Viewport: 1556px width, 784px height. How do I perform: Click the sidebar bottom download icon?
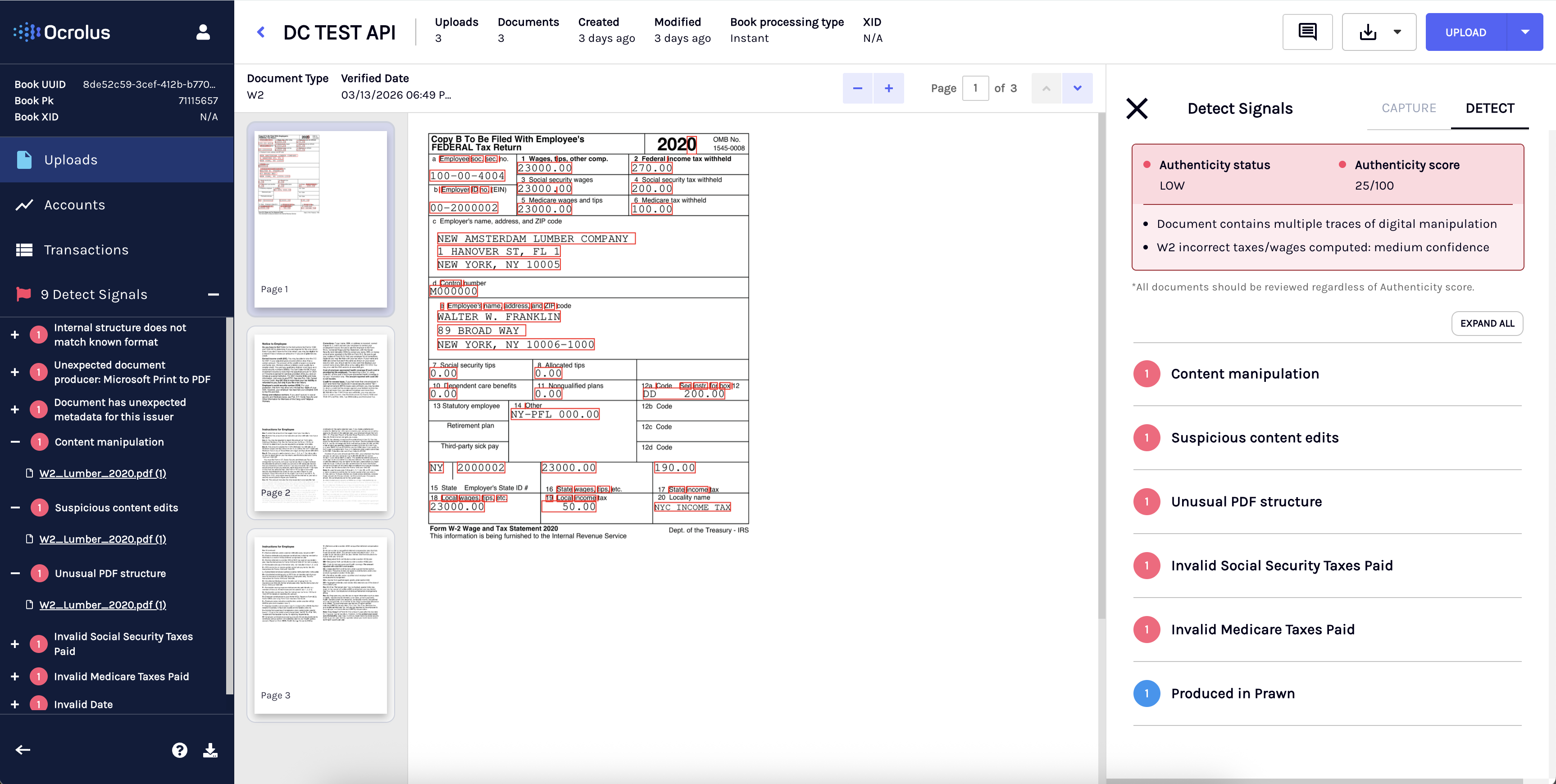point(210,750)
